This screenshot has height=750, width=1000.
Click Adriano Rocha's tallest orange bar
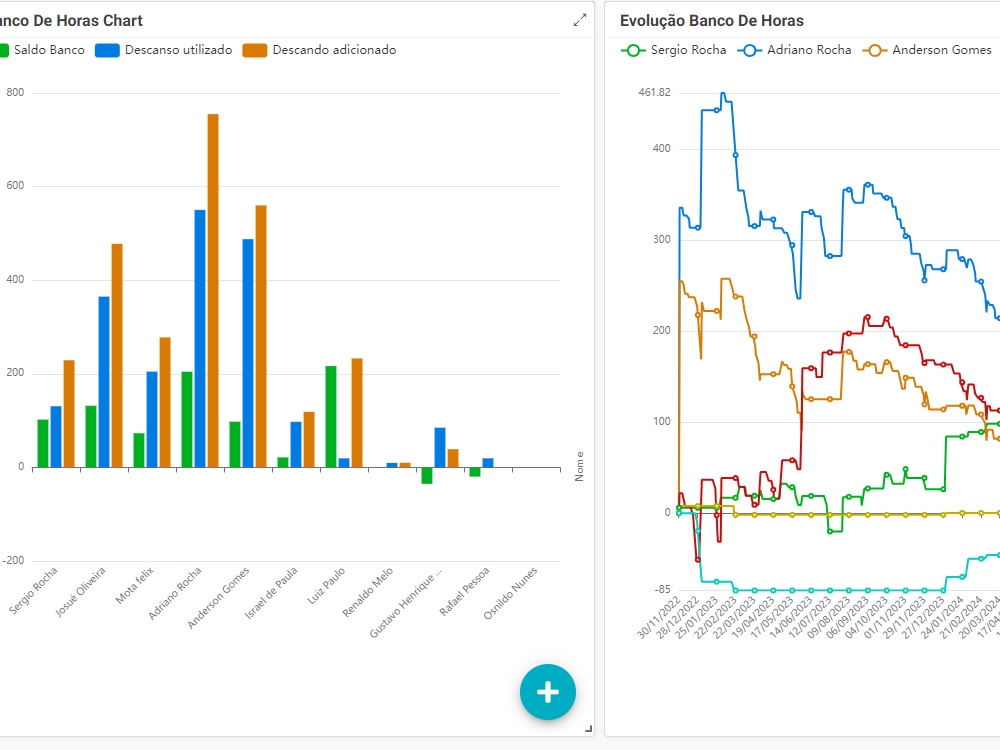pos(213,291)
